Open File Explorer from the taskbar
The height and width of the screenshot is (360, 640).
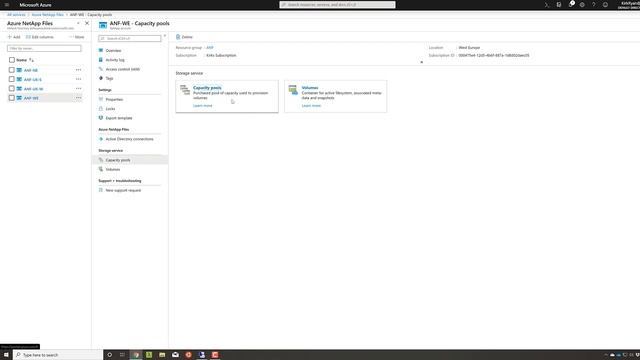click(162, 355)
